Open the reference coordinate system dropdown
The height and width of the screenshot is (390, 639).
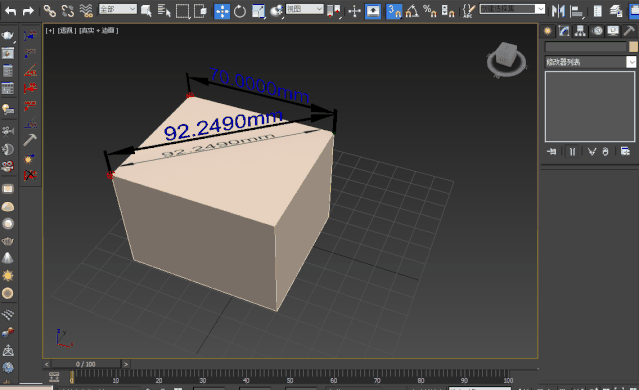[x=304, y=9]
